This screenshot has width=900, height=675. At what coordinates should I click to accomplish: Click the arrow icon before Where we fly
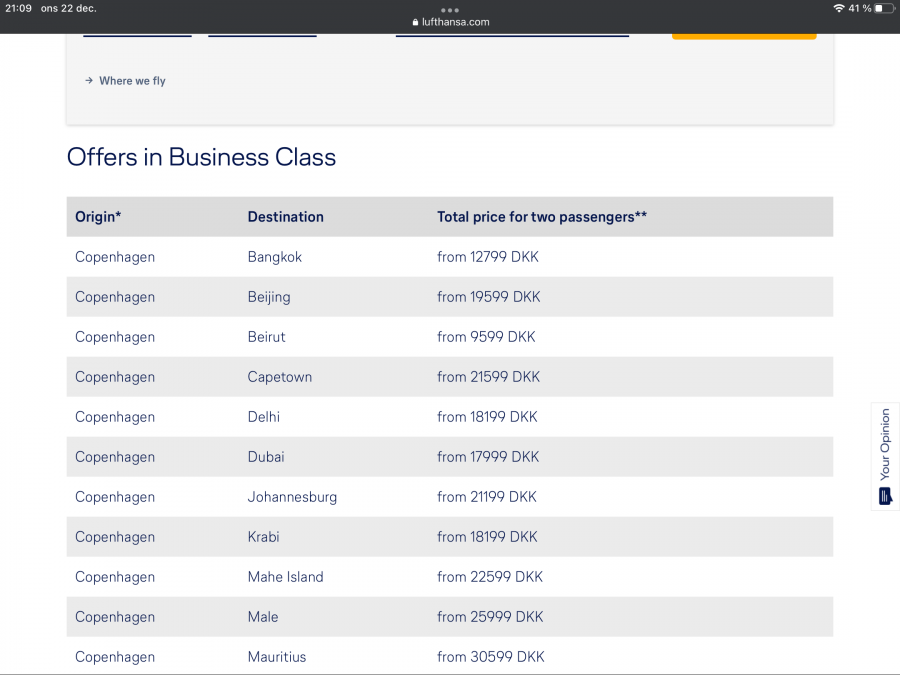click(x=89, y=81)
